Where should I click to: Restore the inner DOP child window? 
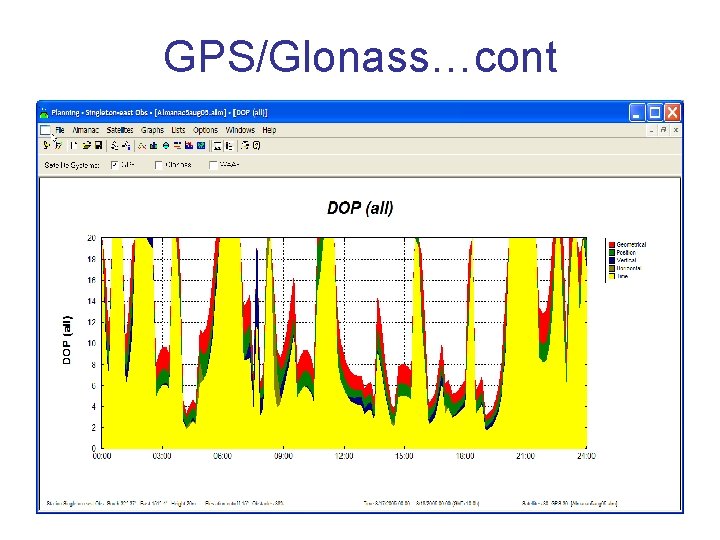pyautogui.click(x=664, y=130)
